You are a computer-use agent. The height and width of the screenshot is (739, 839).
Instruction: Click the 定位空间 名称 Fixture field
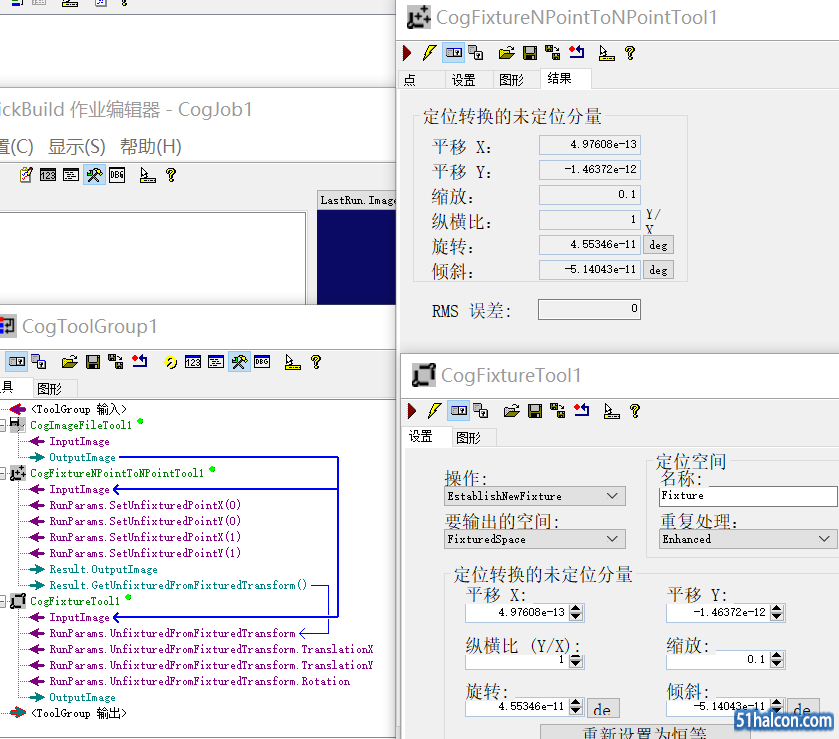click(748, 496)
